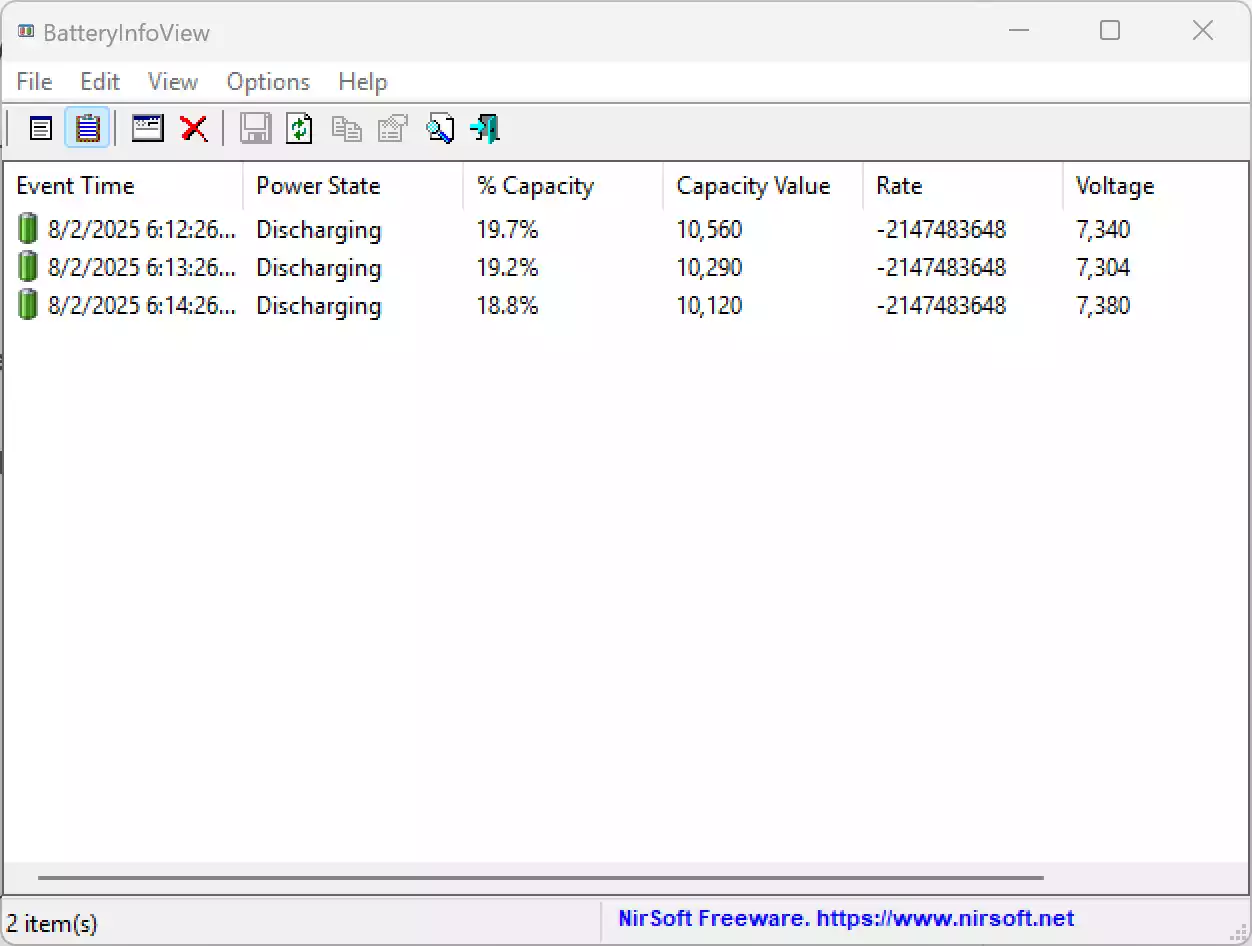The height and width of the screenshot is (946, 1252).
Task: Switch to General Battery Information view
Action: pos(40,128)
